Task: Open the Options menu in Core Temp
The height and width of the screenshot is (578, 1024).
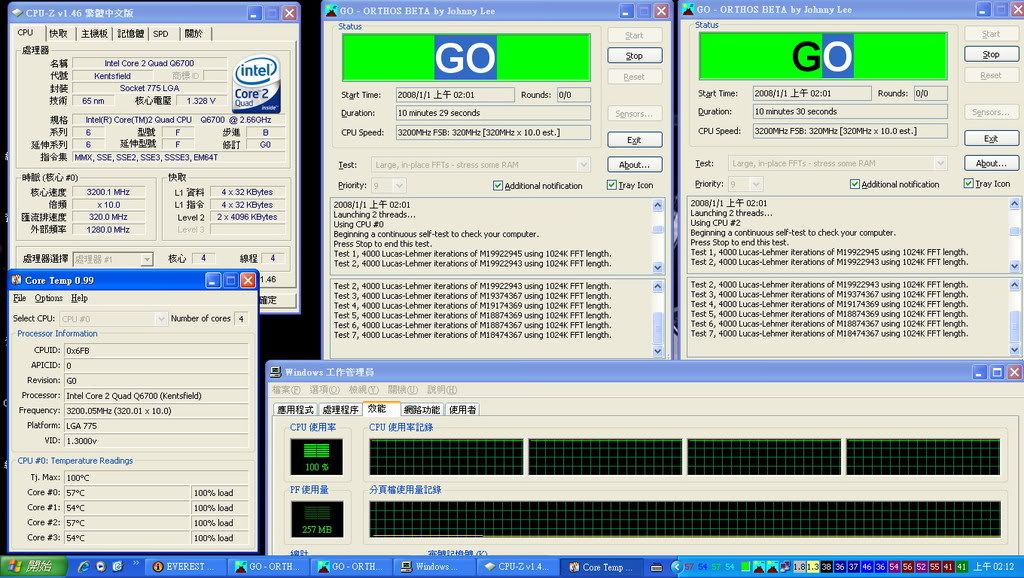Action: coord(48,298)
